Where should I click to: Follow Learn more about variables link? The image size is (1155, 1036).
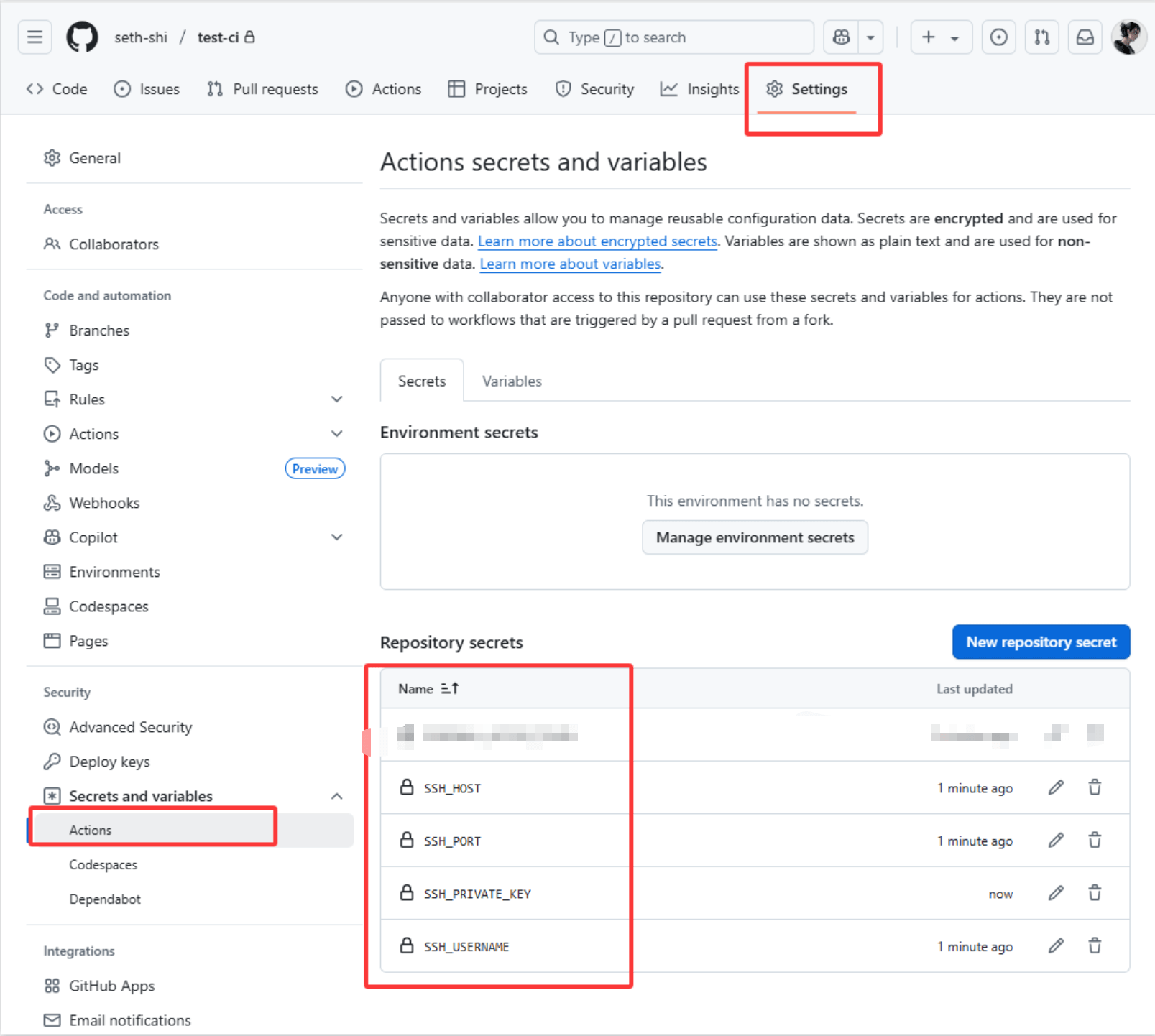pyautogui.click(x=570, y=264)
